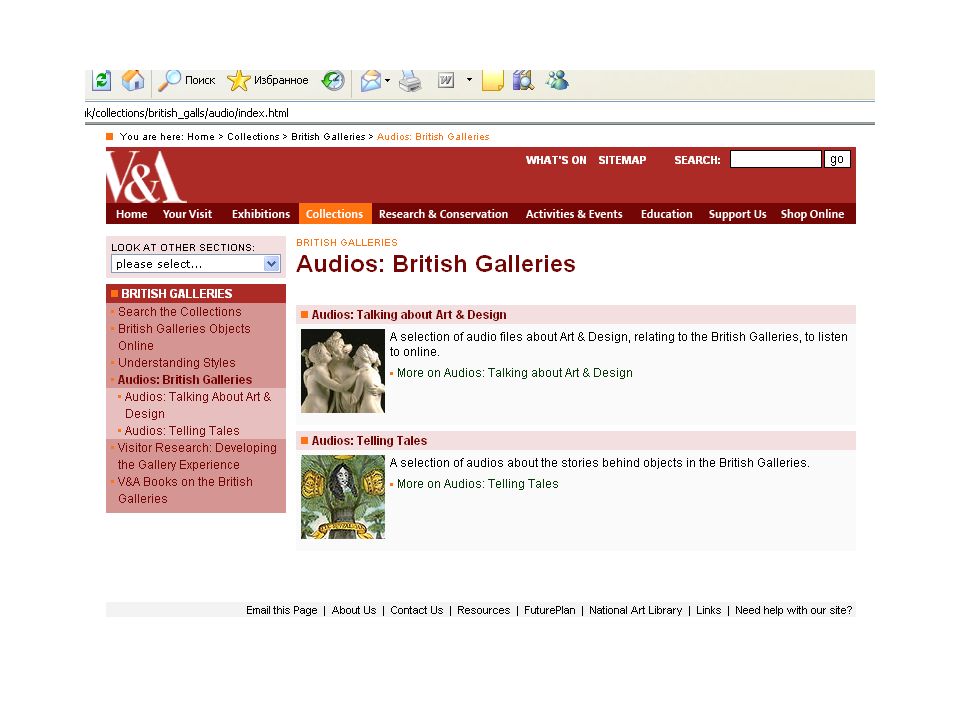The height and width of the screenshot is (720, 960).
Task: Open More on Audios: Telling Tales
Action: coord(478,484)
